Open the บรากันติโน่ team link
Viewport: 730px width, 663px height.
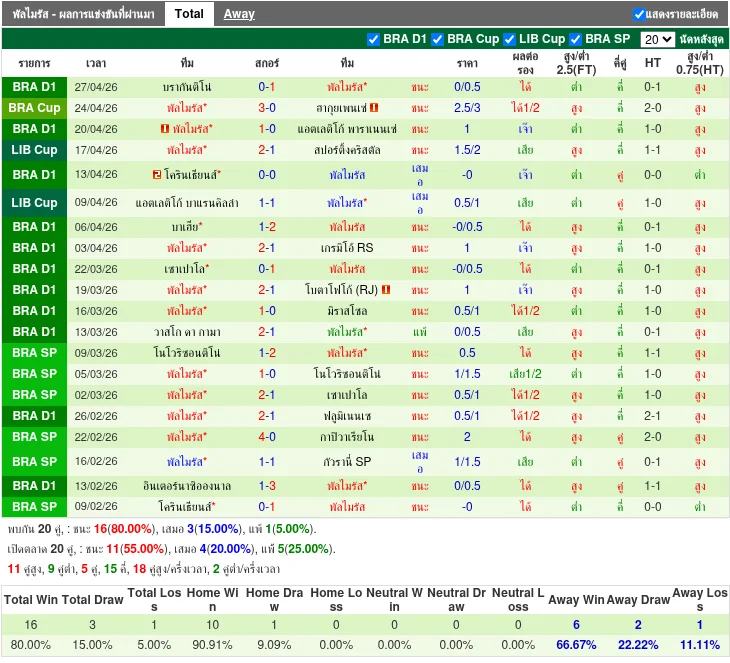click(187, 87)
